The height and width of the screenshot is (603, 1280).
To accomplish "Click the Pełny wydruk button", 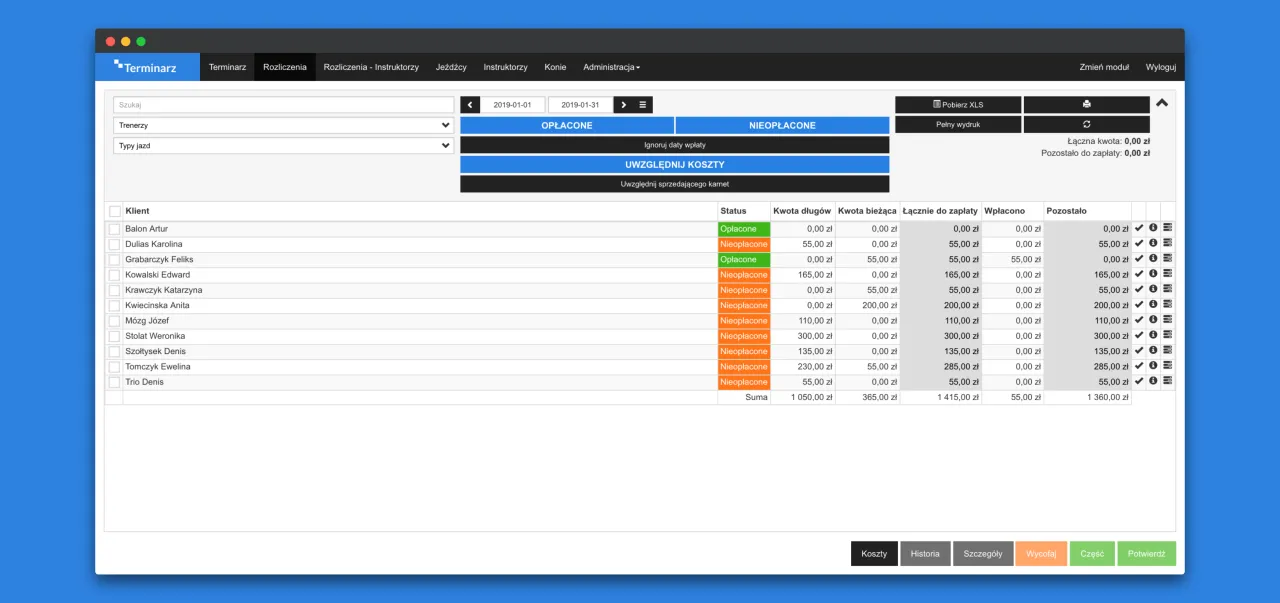I will (x=957, y=124).
